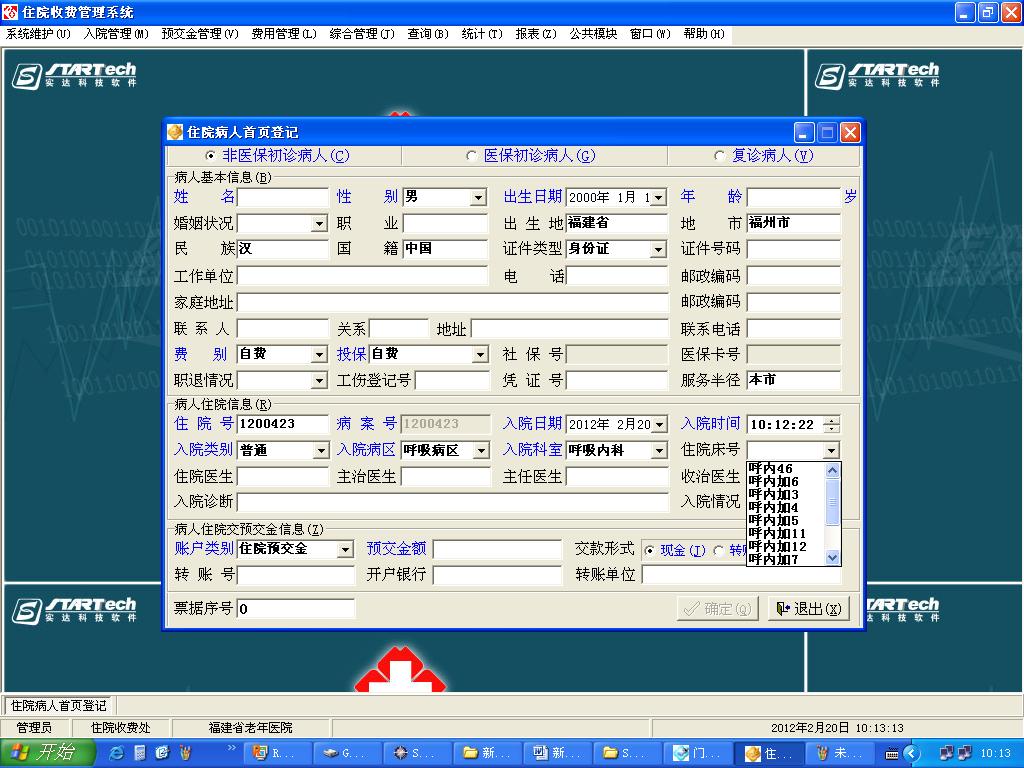Screen dimensions: 1024x768
Task: Open the 证件类型 dropdown
Action: (x=658, y=249)
